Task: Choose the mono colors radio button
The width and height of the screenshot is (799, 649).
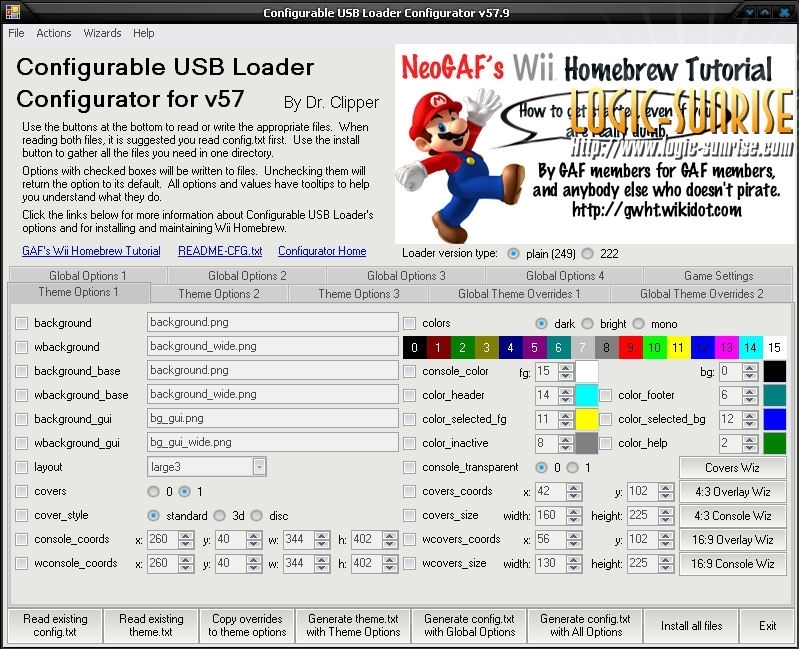Action: pyautogui.click(x=638, y=323)
